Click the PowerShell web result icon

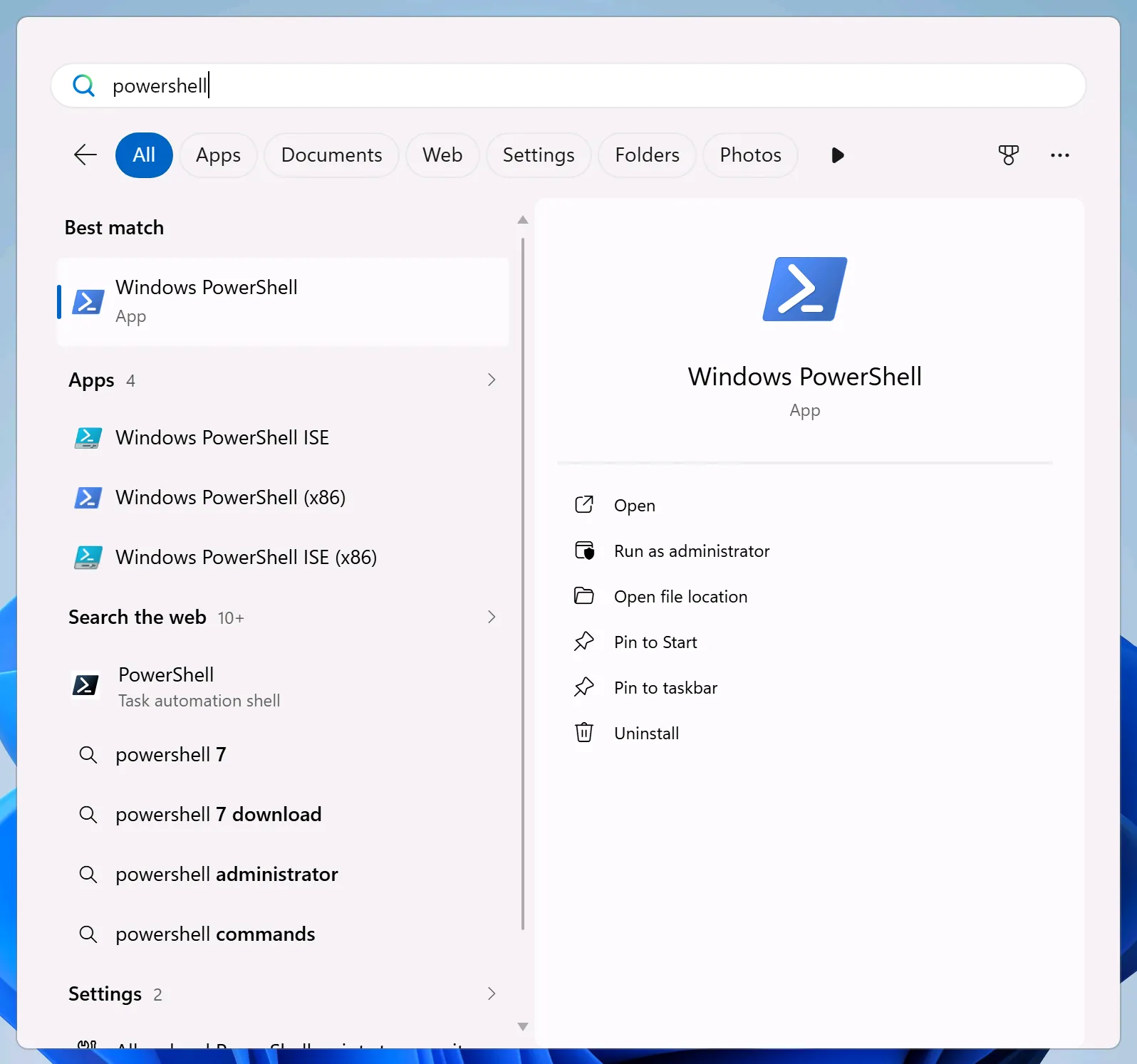click(86, 685)
